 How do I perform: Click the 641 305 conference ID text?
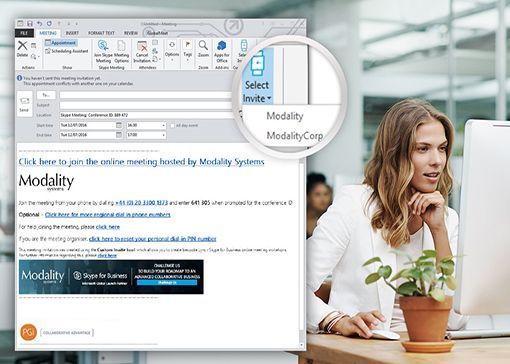[x=200, y=203]
